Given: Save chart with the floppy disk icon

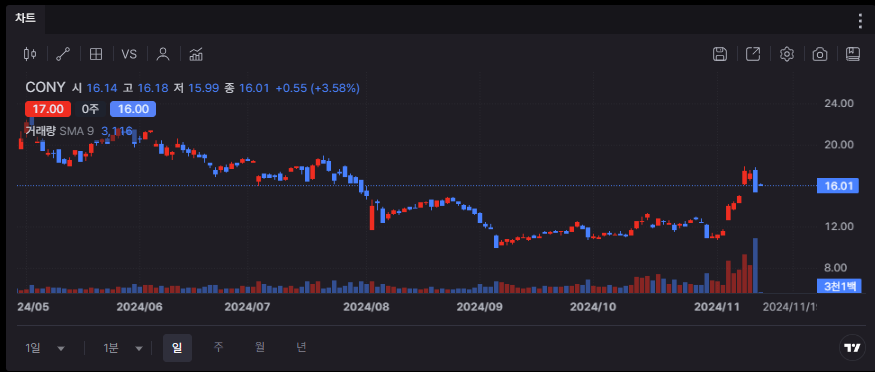Looking at the screenshot, I should click(x=720, y=54).
